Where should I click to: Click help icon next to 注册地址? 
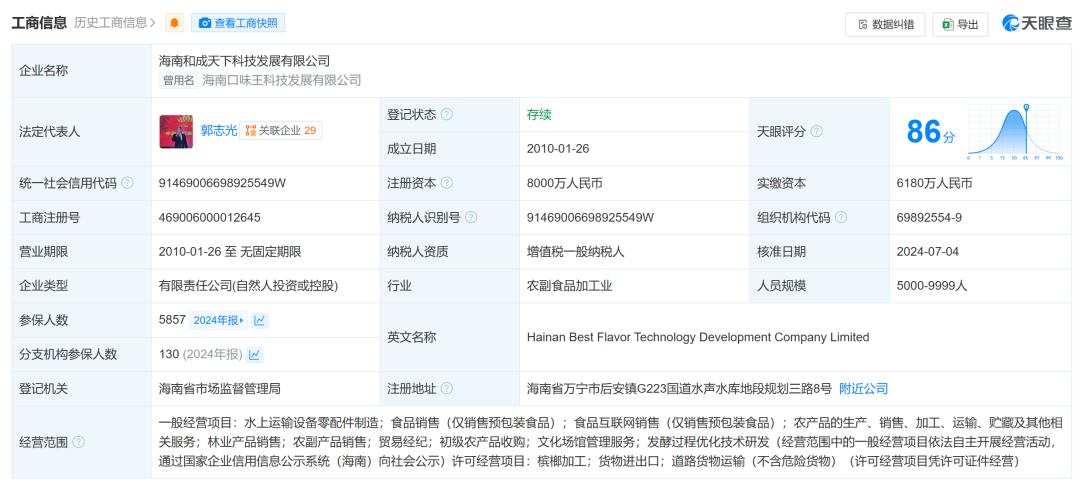447,388
